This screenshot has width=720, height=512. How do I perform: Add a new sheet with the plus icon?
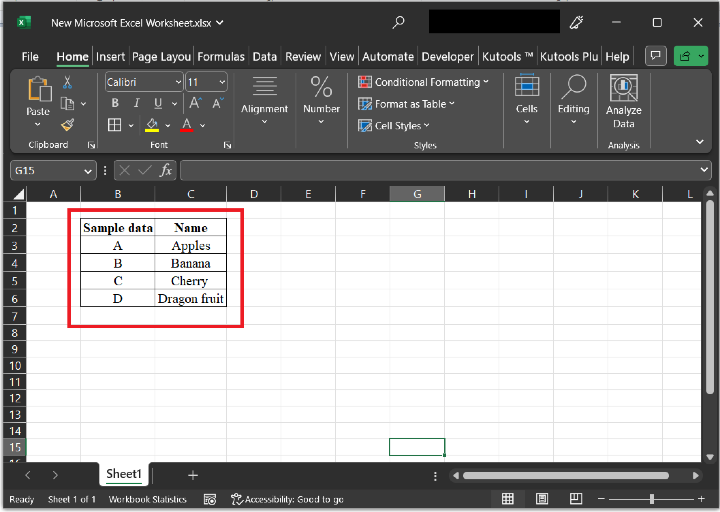pos(193,475)
